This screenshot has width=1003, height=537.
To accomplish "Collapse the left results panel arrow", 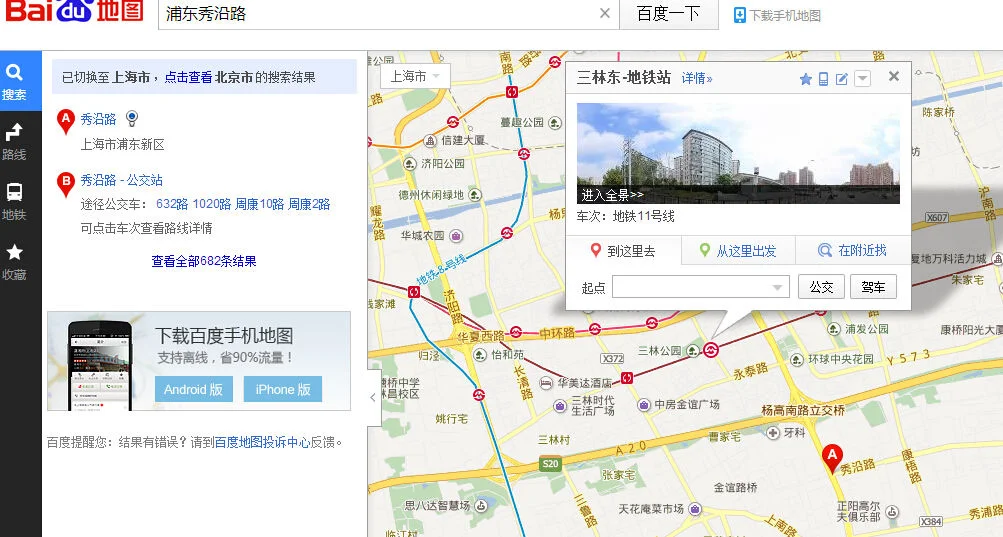I will [x=374, y=397].
